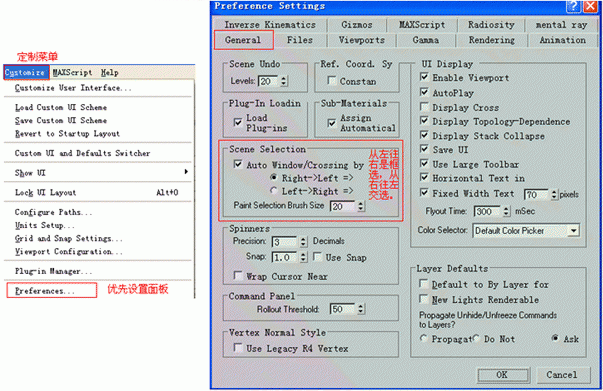This screenshot has height=391, width=603.
Task: Adjust the Scene Undo Levels spinner arrows
Action: pyautogui.click(x=284, y=81)
